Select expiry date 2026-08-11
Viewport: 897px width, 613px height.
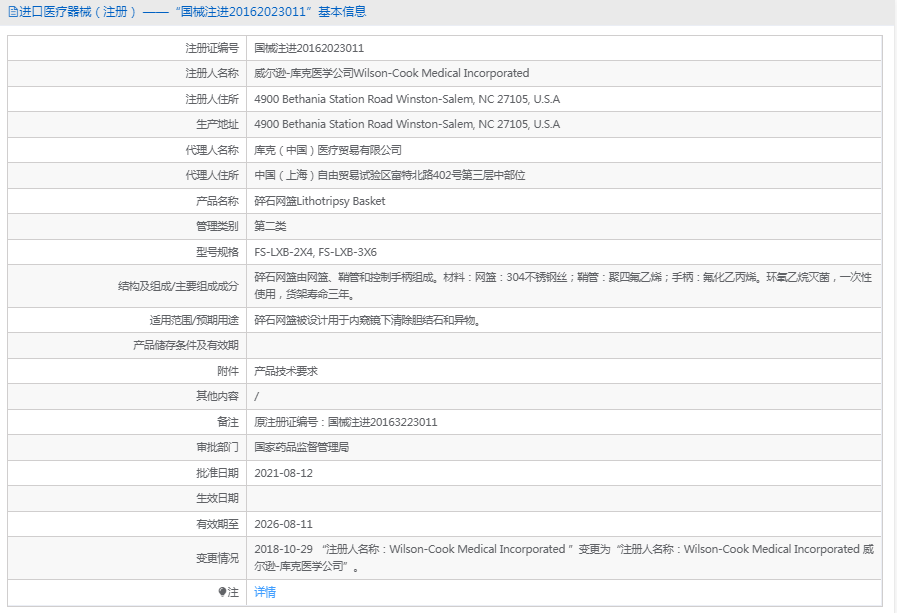(283, 524)
